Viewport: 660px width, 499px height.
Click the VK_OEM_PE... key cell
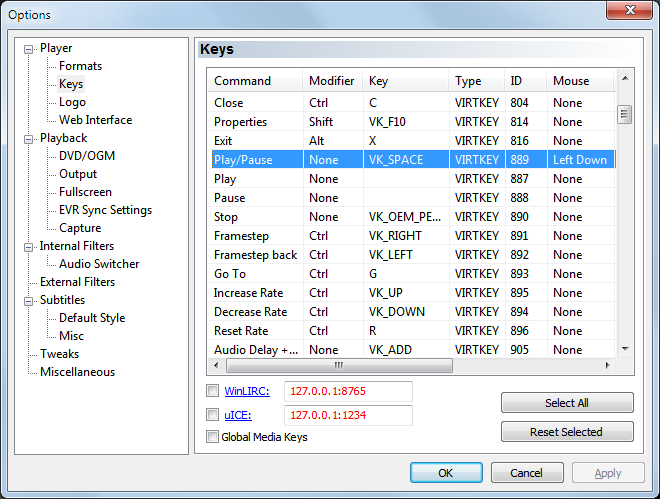(406, 217)
